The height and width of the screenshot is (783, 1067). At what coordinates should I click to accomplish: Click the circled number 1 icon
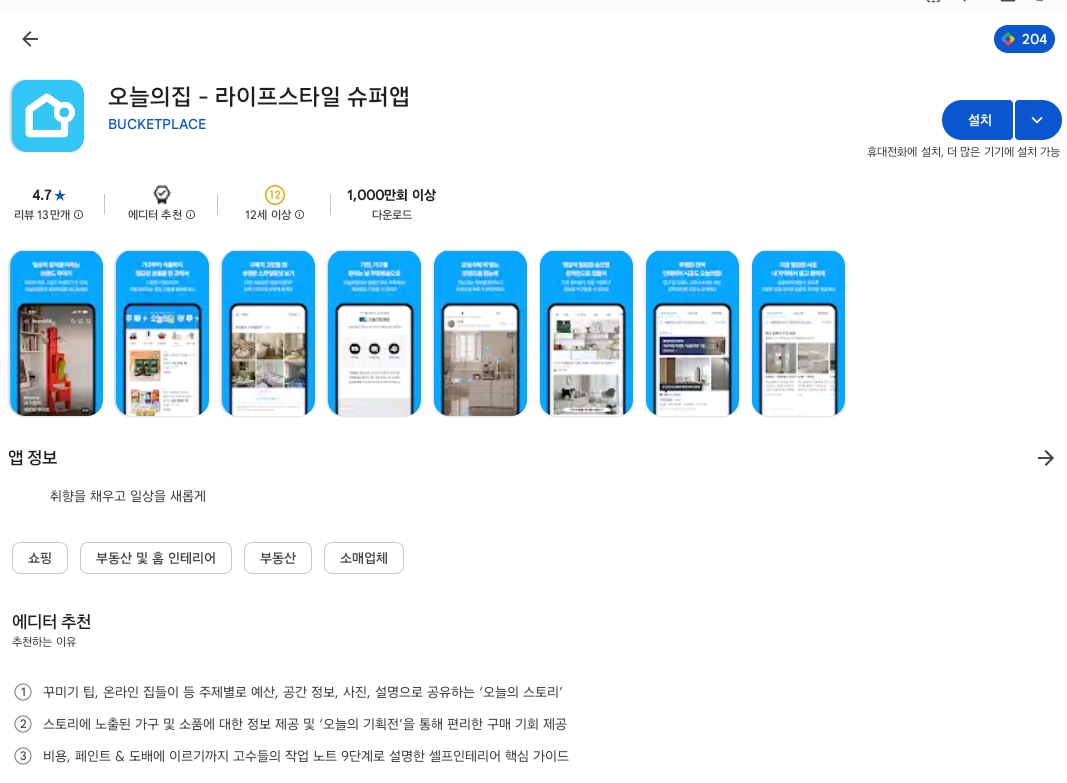point(22,692)
